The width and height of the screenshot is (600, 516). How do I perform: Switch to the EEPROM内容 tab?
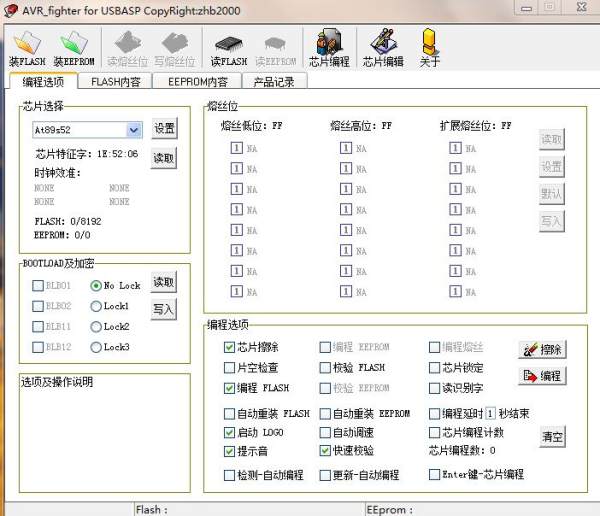click(x=197, y=82)
